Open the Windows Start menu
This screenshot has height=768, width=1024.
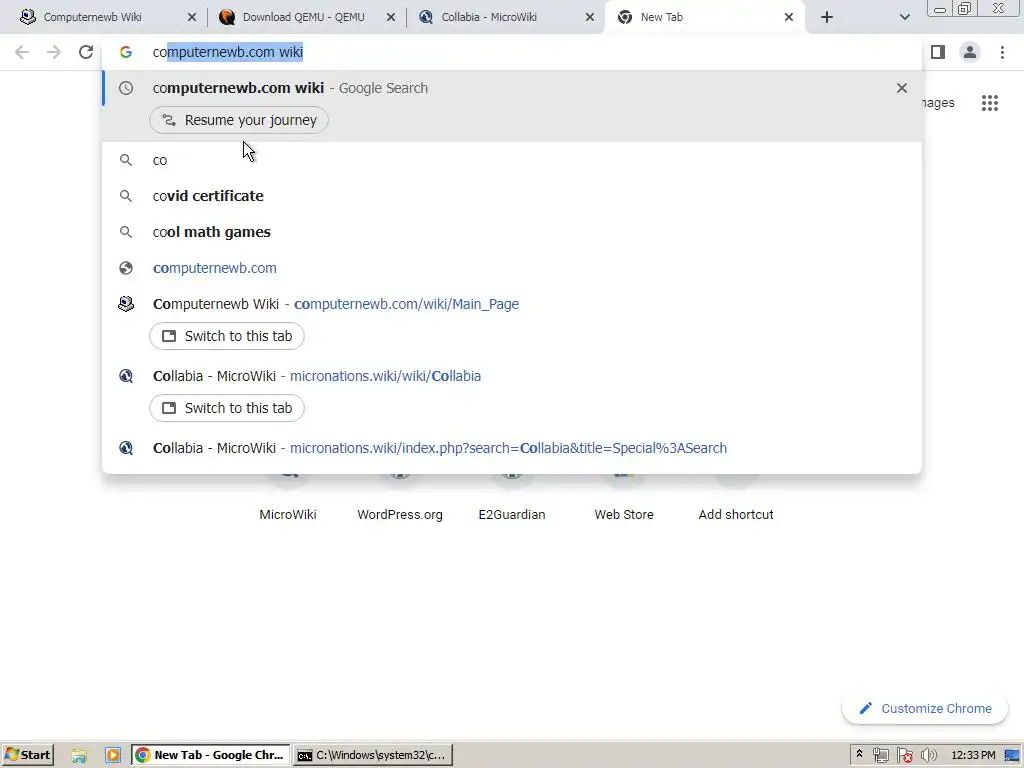27,755
